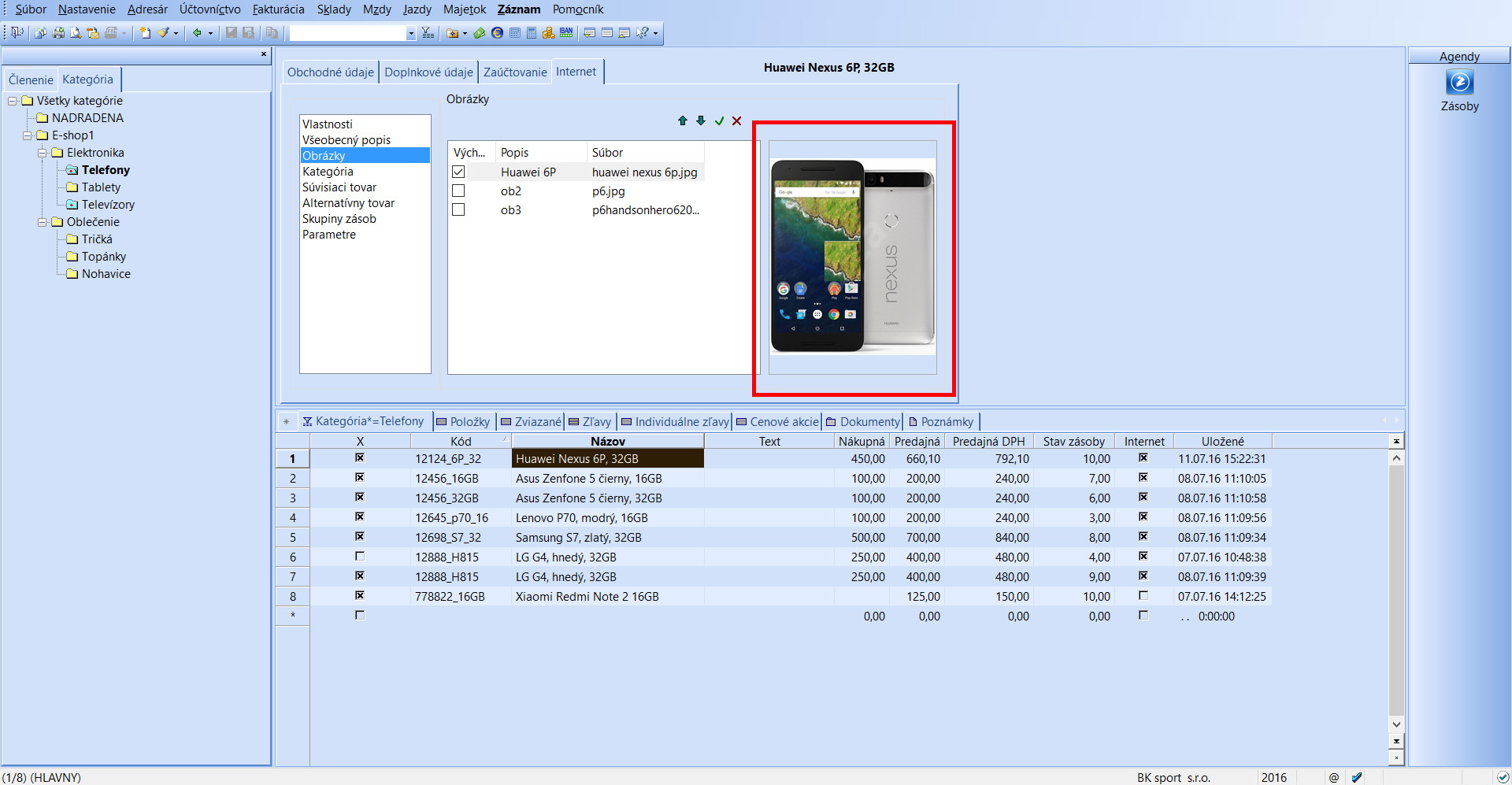Image resolution: width=1512 pixels, height=785 pixels.
Task: Click the exit door icon in the toolbar
Action: [17, 32]
